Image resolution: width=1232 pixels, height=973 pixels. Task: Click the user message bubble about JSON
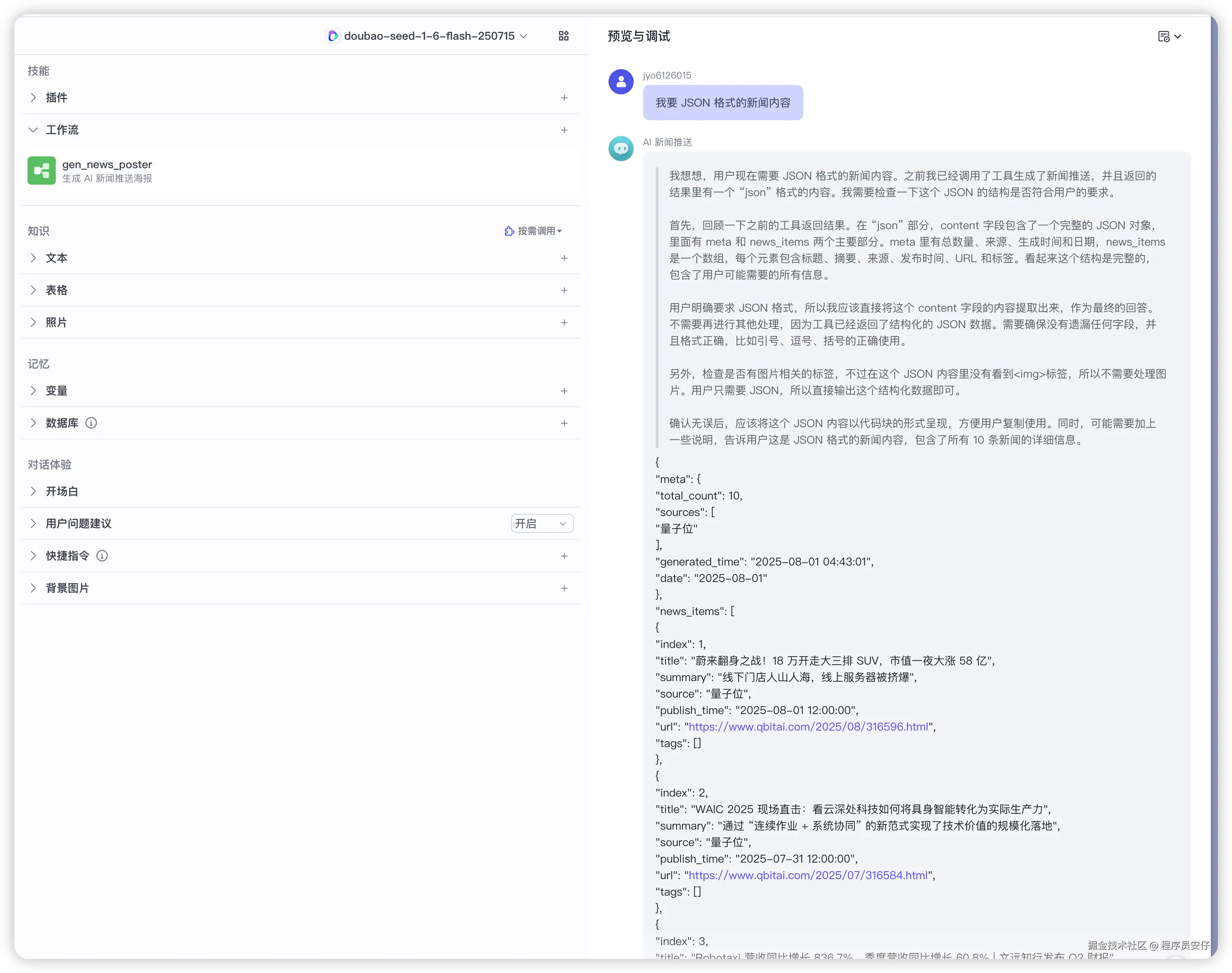click(x=722, y=103)
